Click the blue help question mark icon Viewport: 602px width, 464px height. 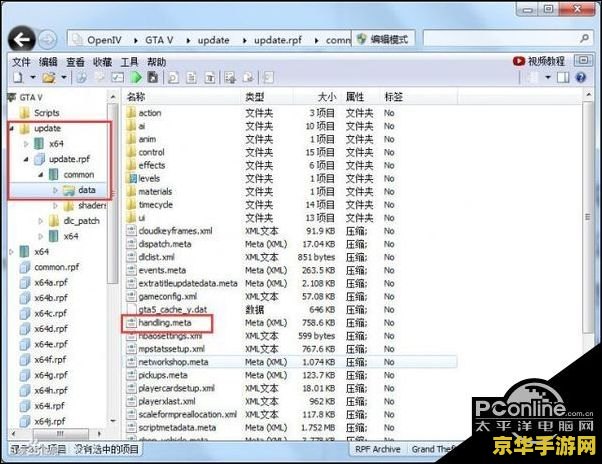pyautogui.click(x=581, y=78)
